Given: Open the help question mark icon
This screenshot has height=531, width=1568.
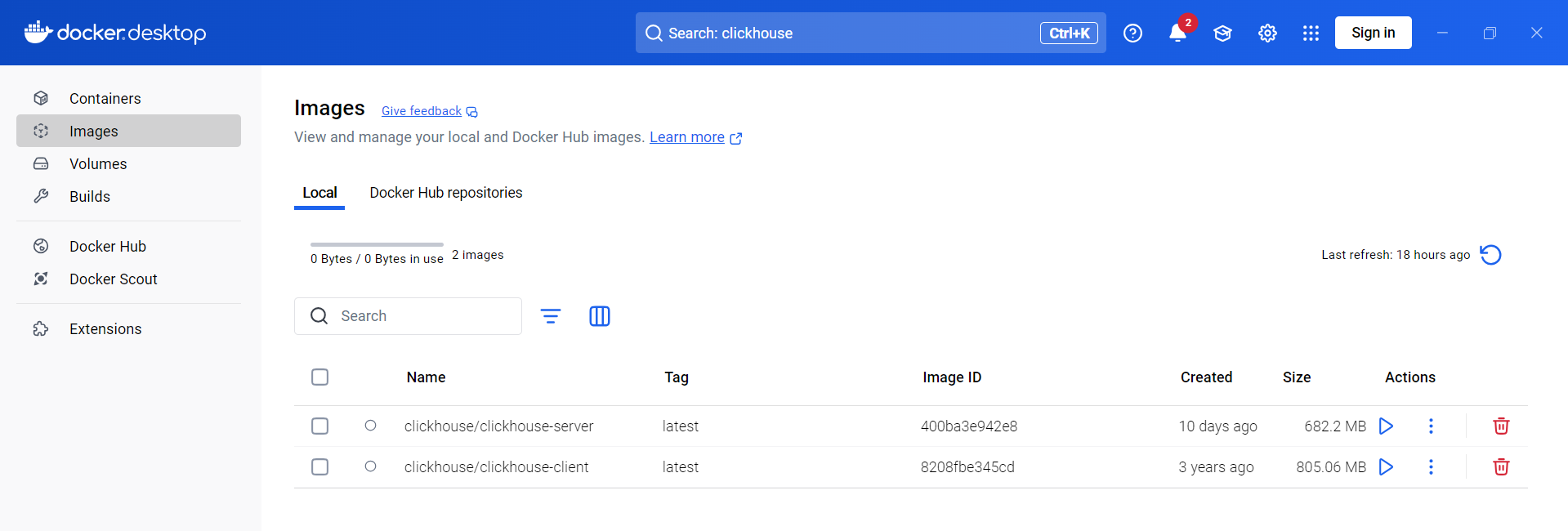Looking at the screenshot, I should [x=1132, y=33].
